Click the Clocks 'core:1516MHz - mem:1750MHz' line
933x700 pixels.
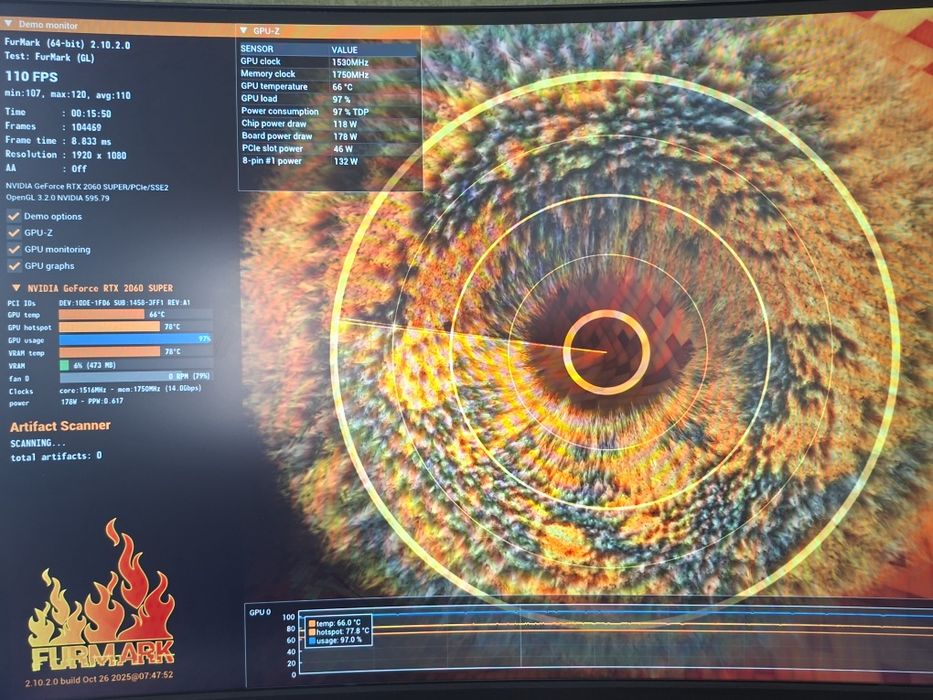pos(130,389)
